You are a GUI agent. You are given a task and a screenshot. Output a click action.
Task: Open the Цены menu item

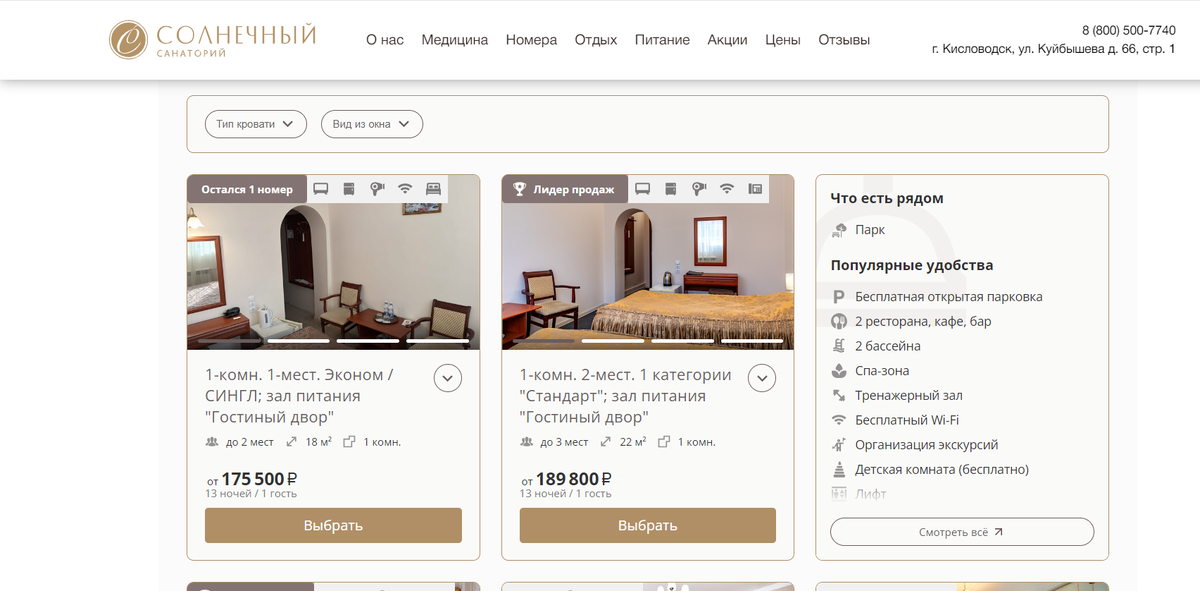[783, 40]
